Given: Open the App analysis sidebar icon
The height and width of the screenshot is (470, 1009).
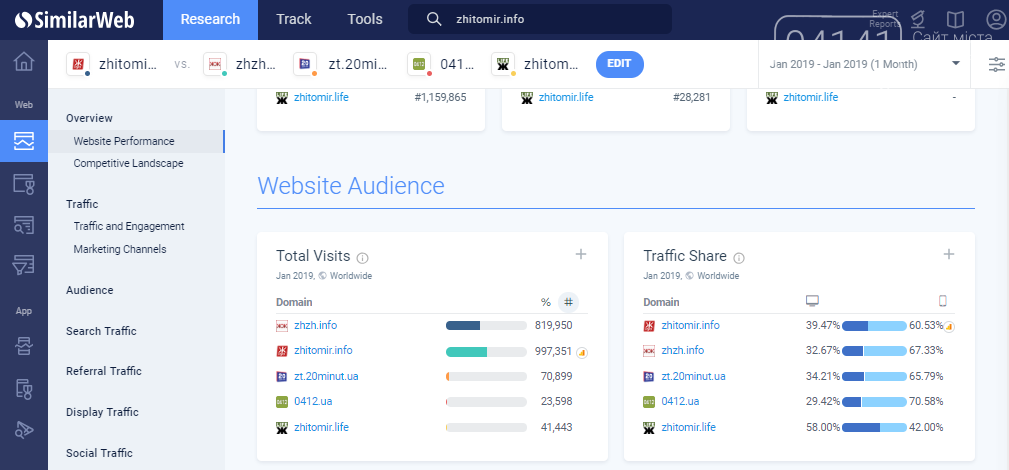Looking at the screenshot, I should click(x=24, y=347).
